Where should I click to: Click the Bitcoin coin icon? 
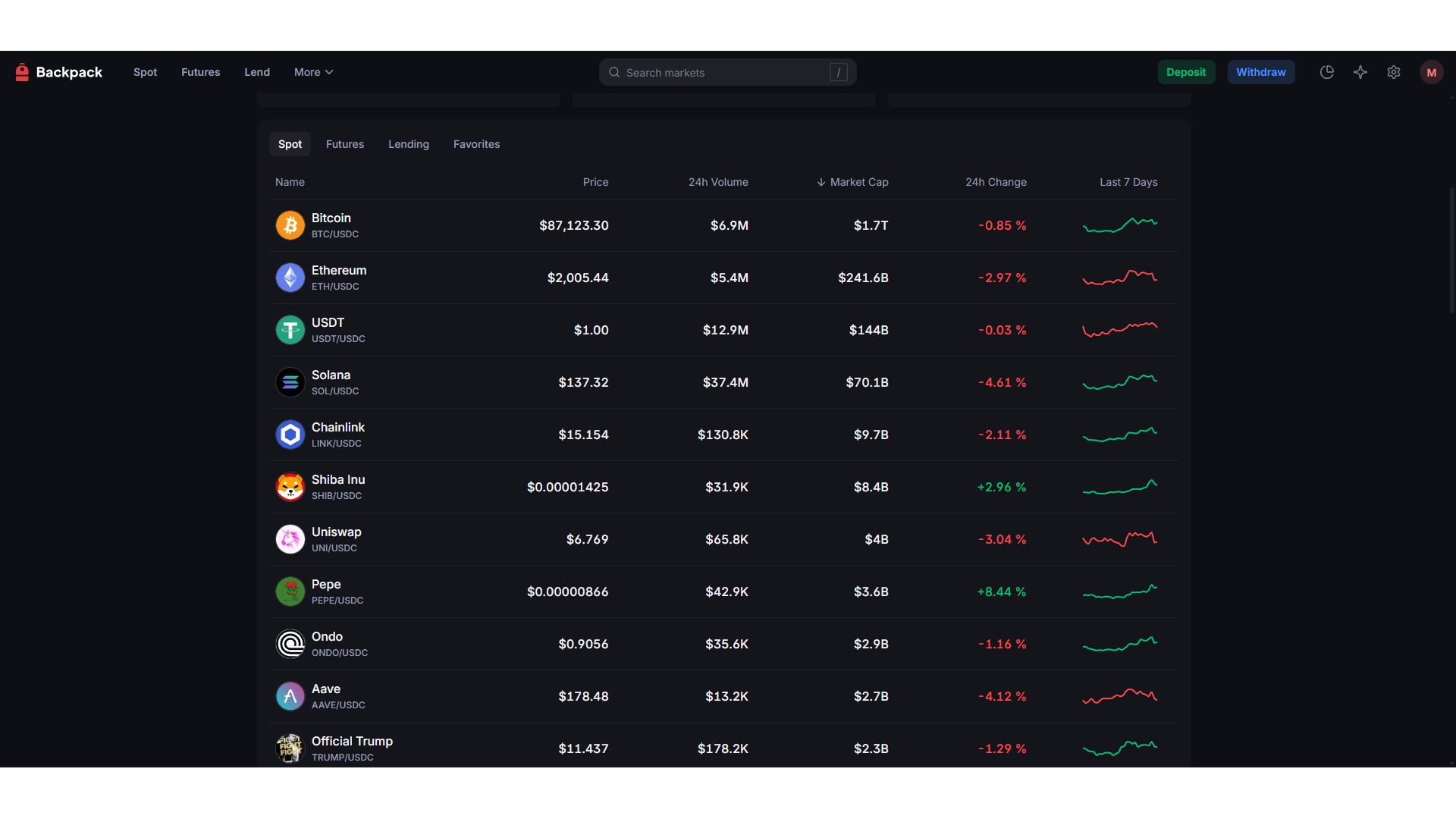point(290,225)
